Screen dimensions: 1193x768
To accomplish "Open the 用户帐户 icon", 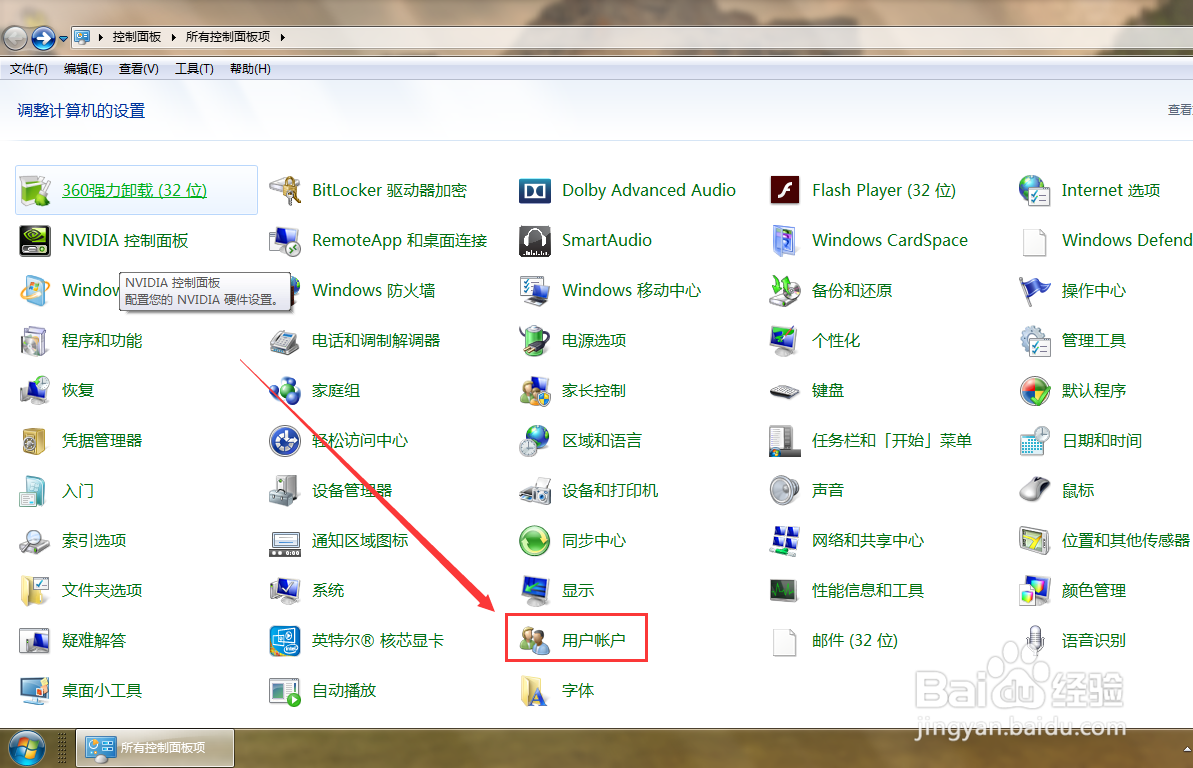I will 535,641.
